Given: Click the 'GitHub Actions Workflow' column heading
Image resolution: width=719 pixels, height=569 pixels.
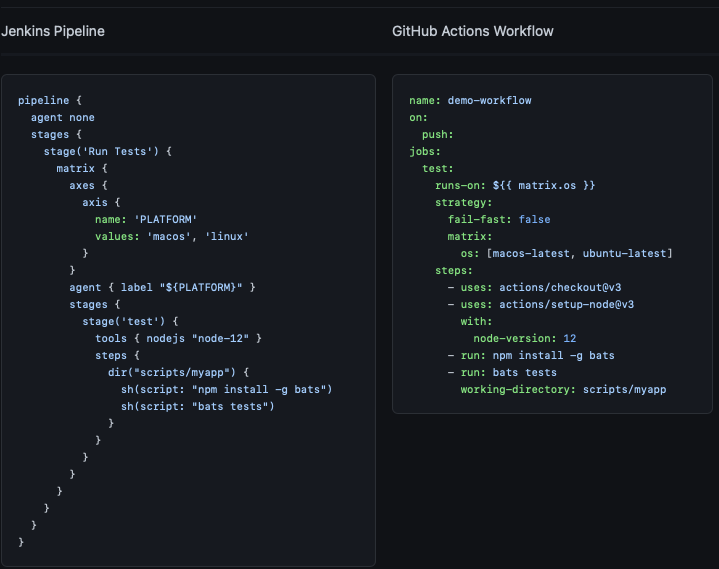Looking at the screenshot, I should 473,31.
